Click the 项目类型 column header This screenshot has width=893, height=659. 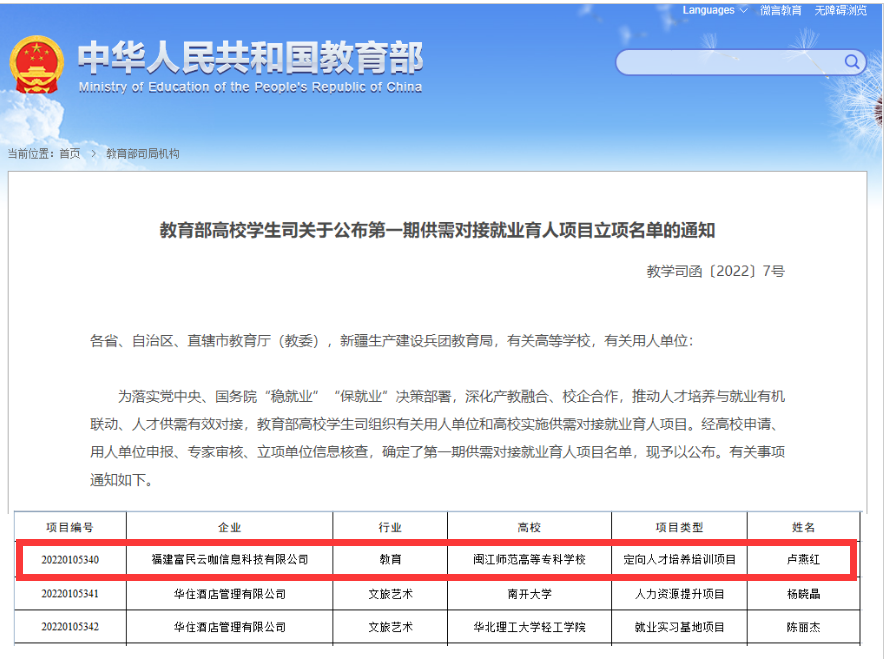click(x=679, y=527)
